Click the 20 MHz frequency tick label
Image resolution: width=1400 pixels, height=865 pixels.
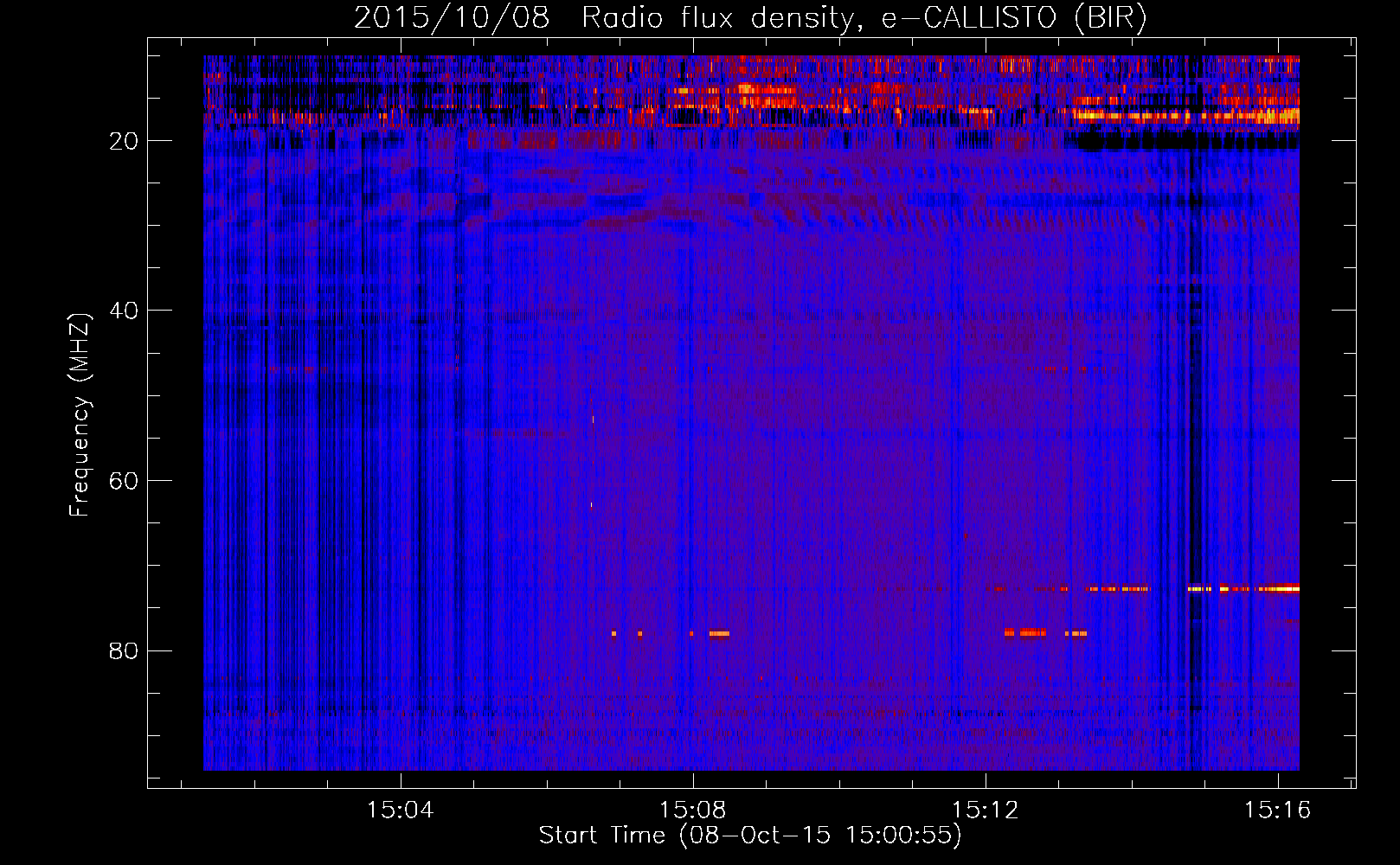pos(124,141)
